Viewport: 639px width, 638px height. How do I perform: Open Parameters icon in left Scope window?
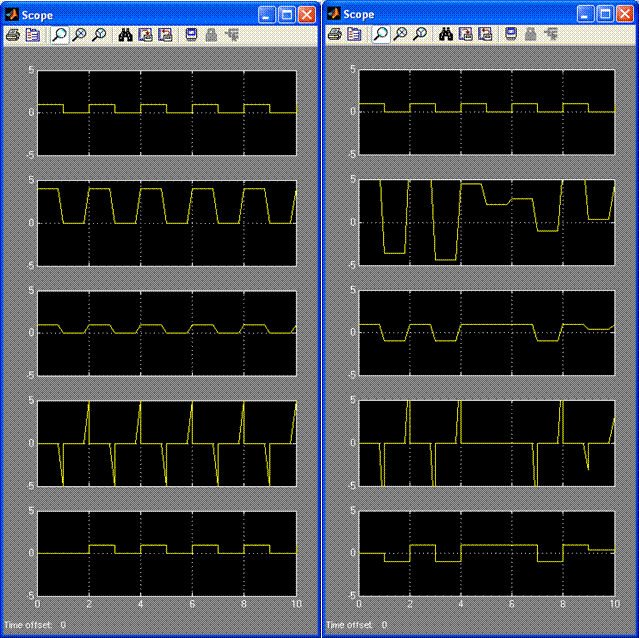[33, 35]
